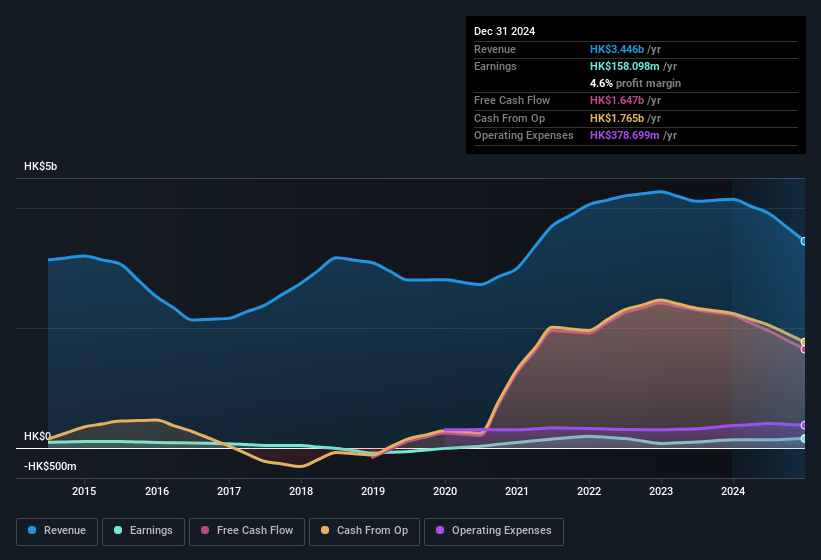
Task: Click the Revenue label in the tooltip
Action: (x=495, y=49)
